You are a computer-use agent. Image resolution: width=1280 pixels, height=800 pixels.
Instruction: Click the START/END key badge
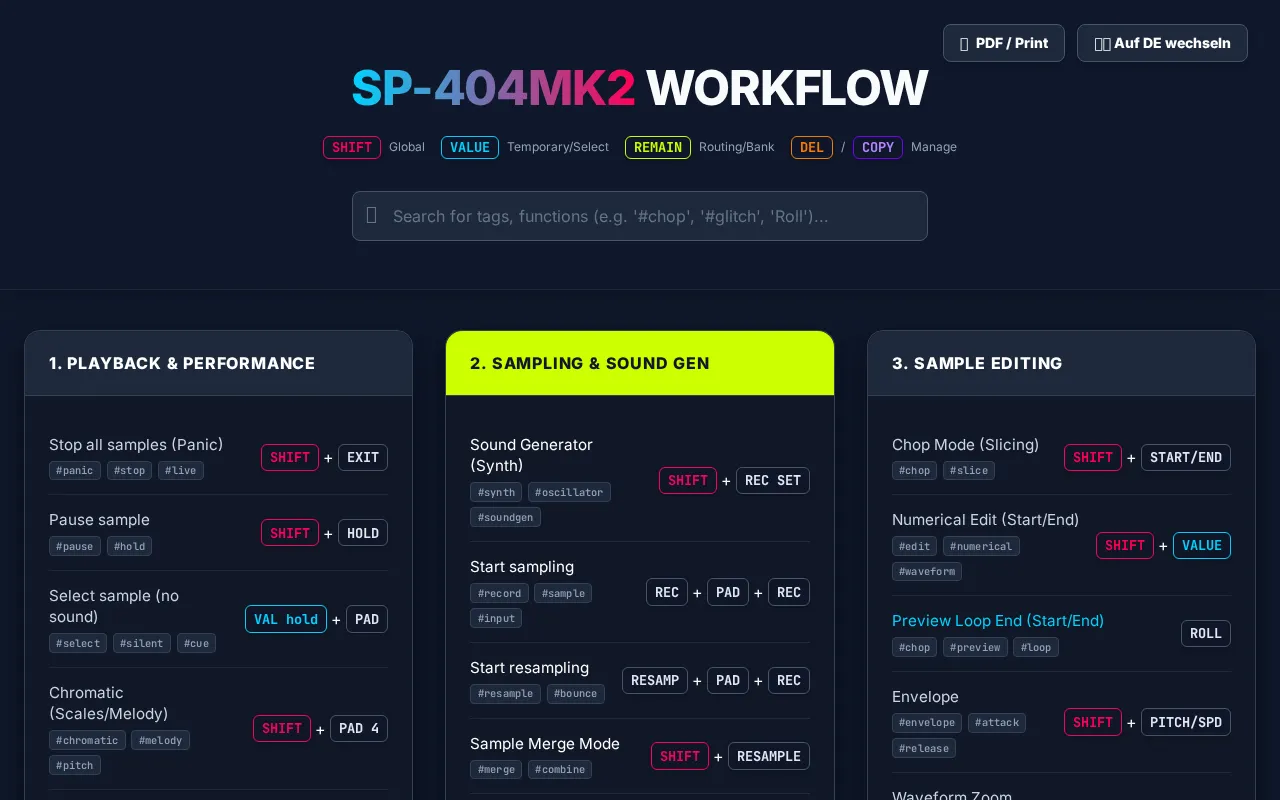pyautogui.click(x=1186, y=457)
